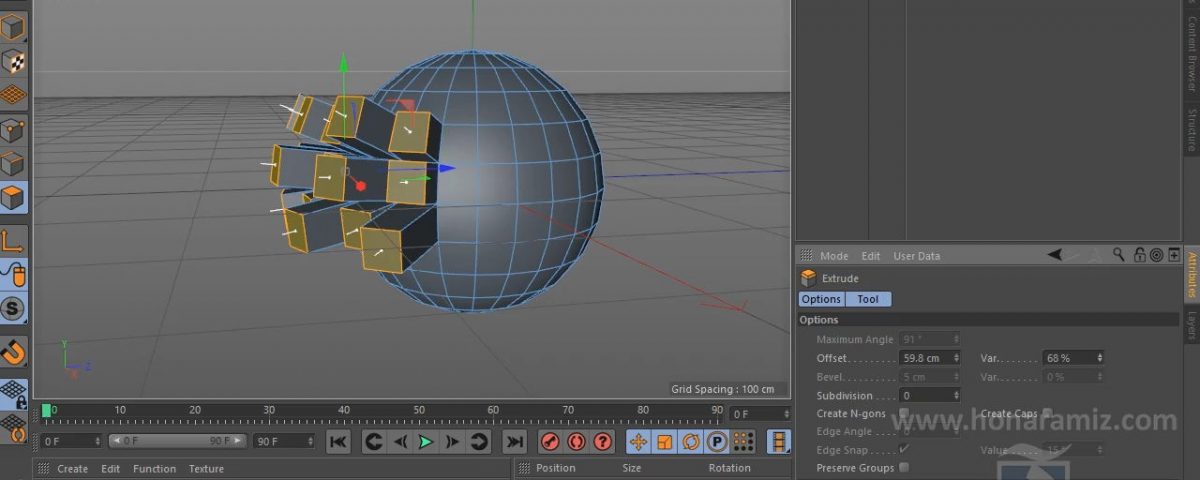
Task: Open the Layers side tab
Action: [1192, 324]
